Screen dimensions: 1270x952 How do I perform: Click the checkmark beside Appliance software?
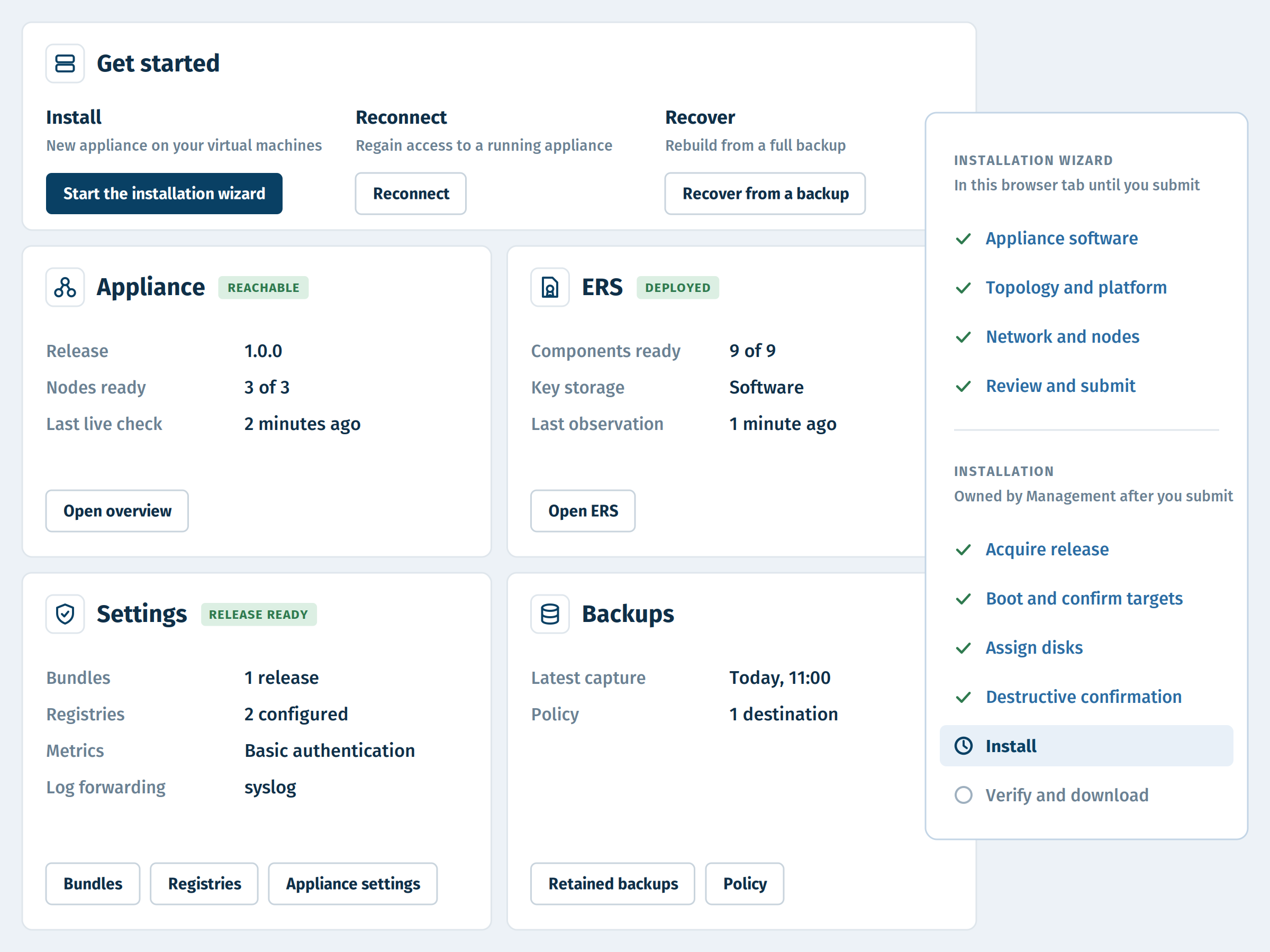[964, 239]
